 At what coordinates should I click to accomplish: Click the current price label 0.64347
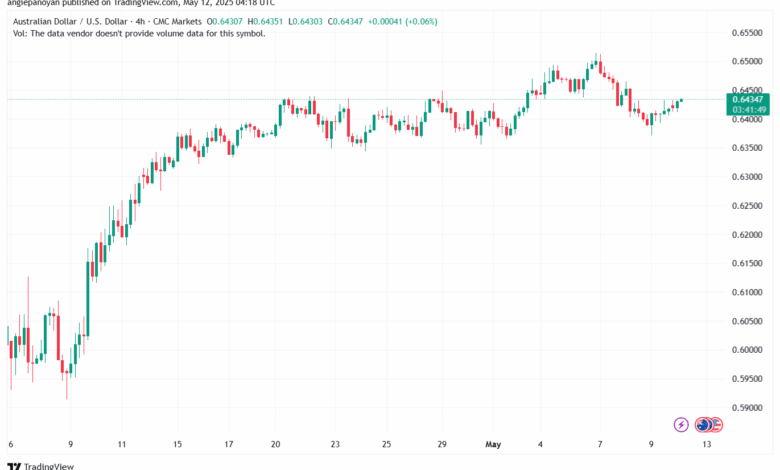[x=748, y=99]
